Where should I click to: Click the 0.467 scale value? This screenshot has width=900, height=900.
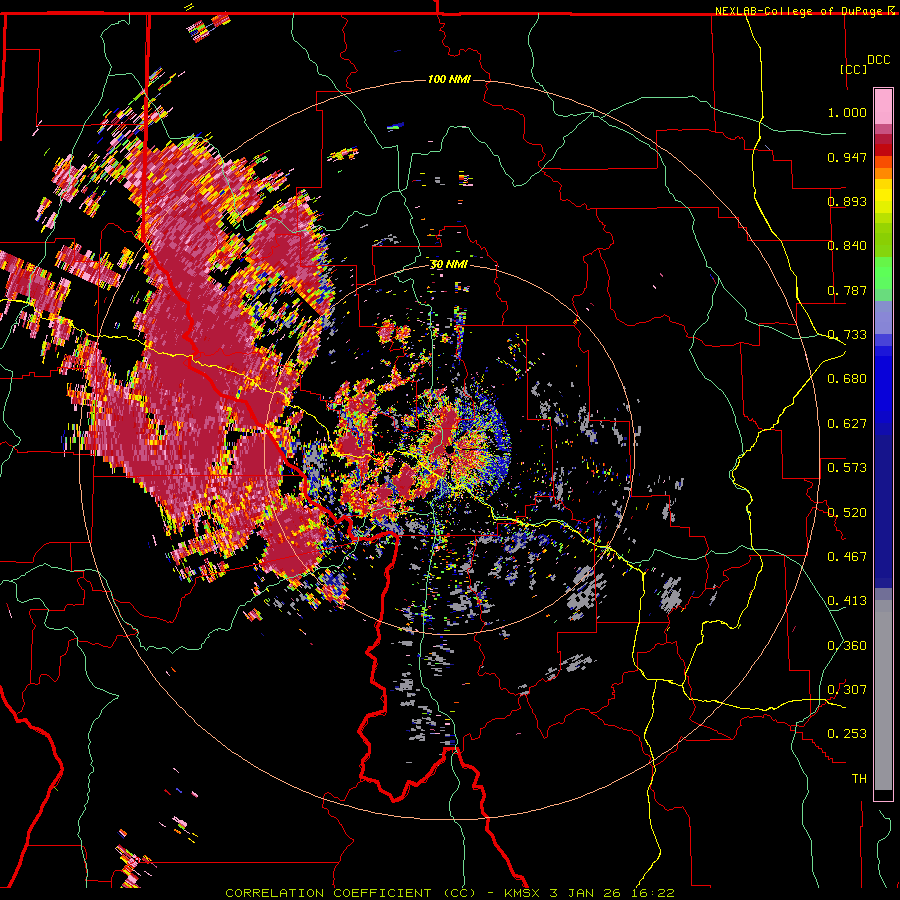847,557
